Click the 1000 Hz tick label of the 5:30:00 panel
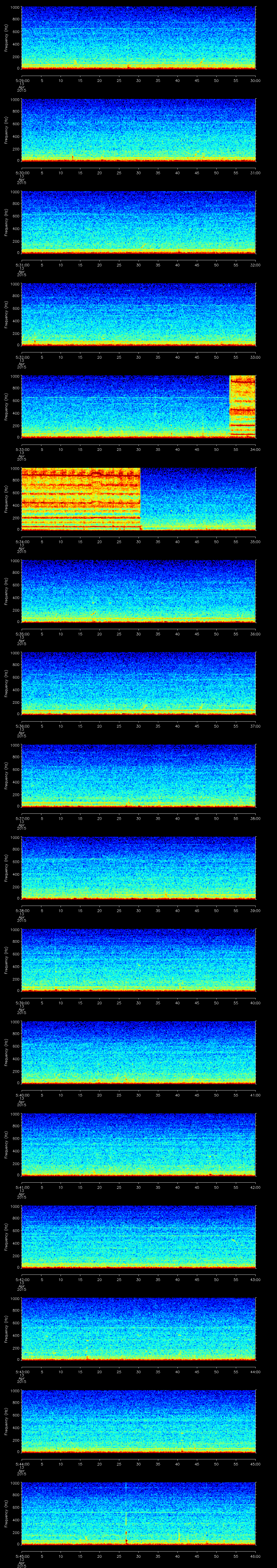277x1568 pixels. click(x=15, y=100)
